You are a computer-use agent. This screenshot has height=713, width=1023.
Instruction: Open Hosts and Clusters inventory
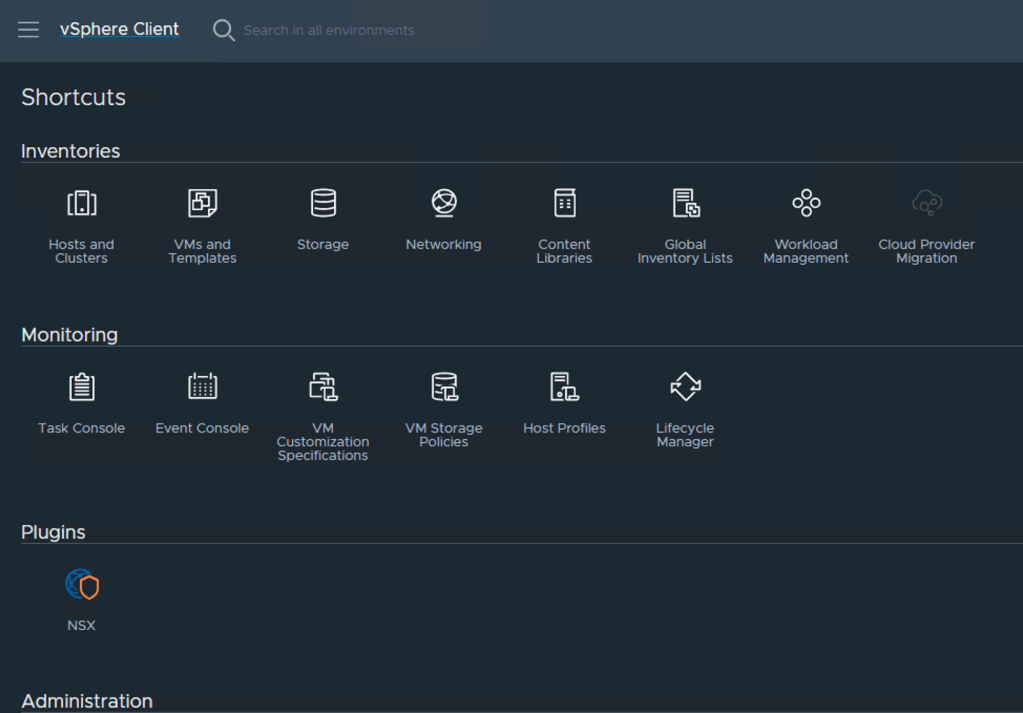click(81, 204)
